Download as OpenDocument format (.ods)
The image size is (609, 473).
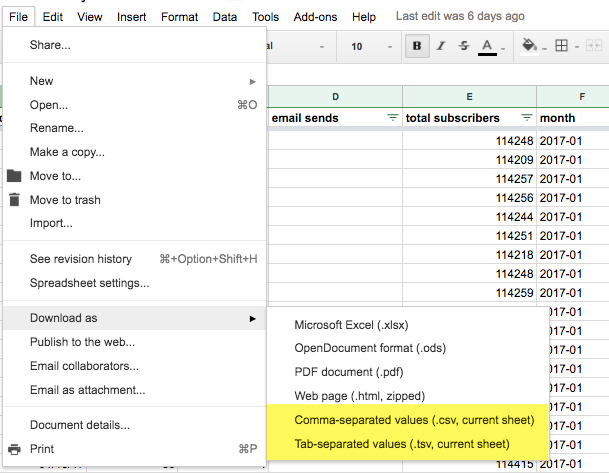click(x=408, y=348)
